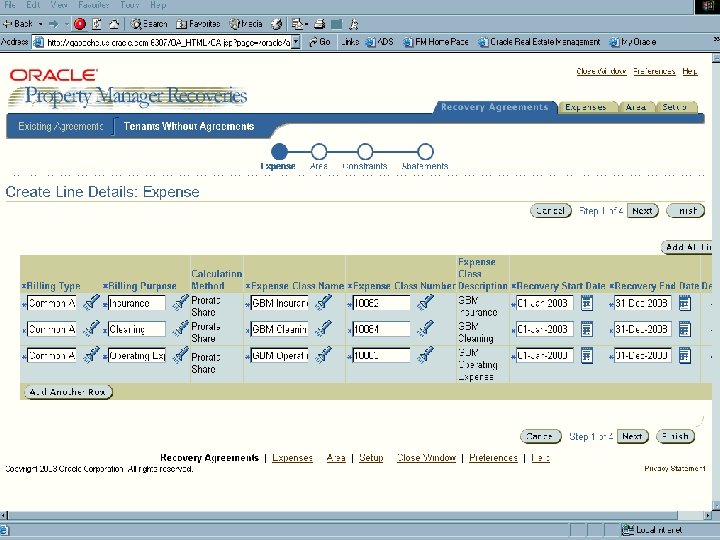
Task: Click the top Finish button
Action: (x=686, y=211)
